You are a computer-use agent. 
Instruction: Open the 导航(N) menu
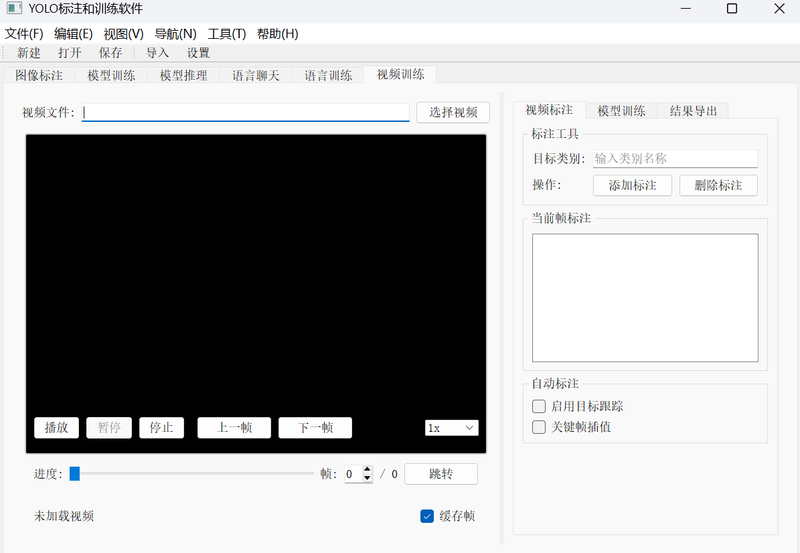click(175, 34)
